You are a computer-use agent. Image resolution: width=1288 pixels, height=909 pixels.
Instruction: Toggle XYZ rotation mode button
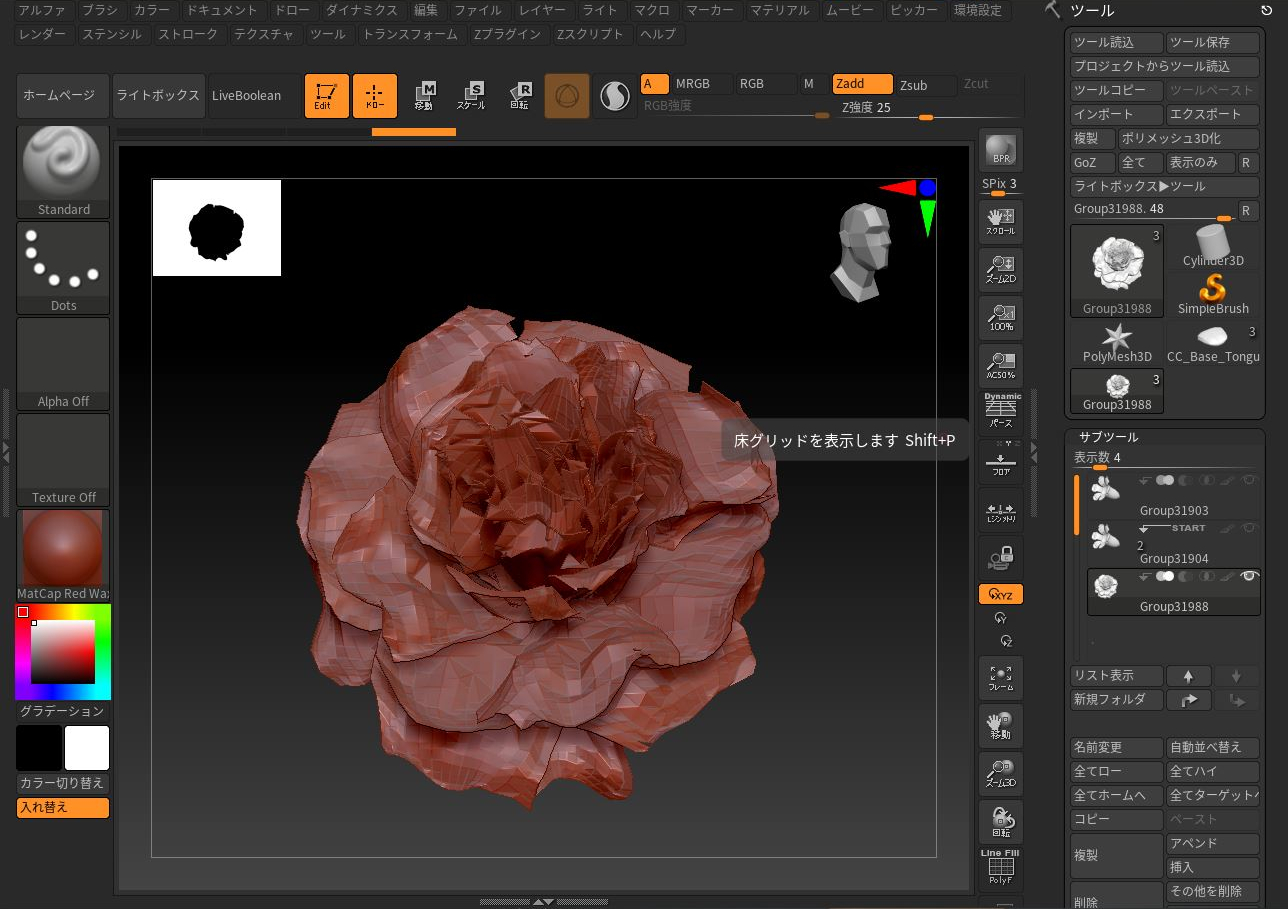pos(1001,595)
